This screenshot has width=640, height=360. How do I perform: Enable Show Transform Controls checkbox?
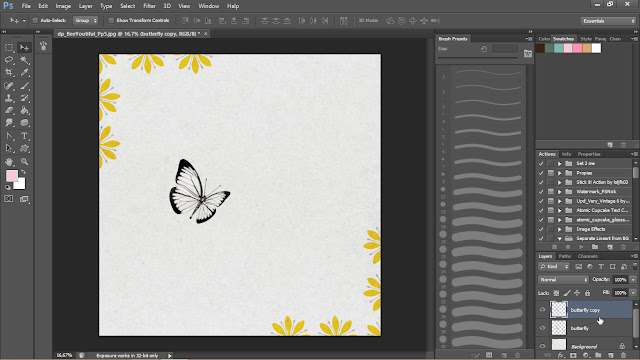111,20
